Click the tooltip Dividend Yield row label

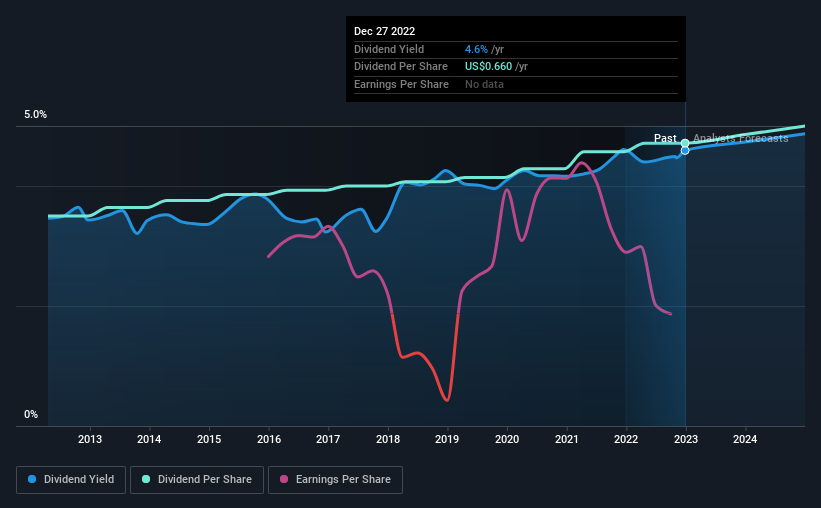(x=389, y=49)
